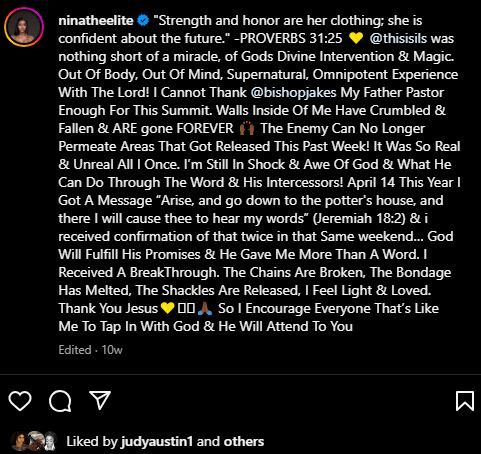The image size is (481, 454).
Task: Click the yellow heart emoji after Thank You Jesus
Action: [x=167, y=309]
